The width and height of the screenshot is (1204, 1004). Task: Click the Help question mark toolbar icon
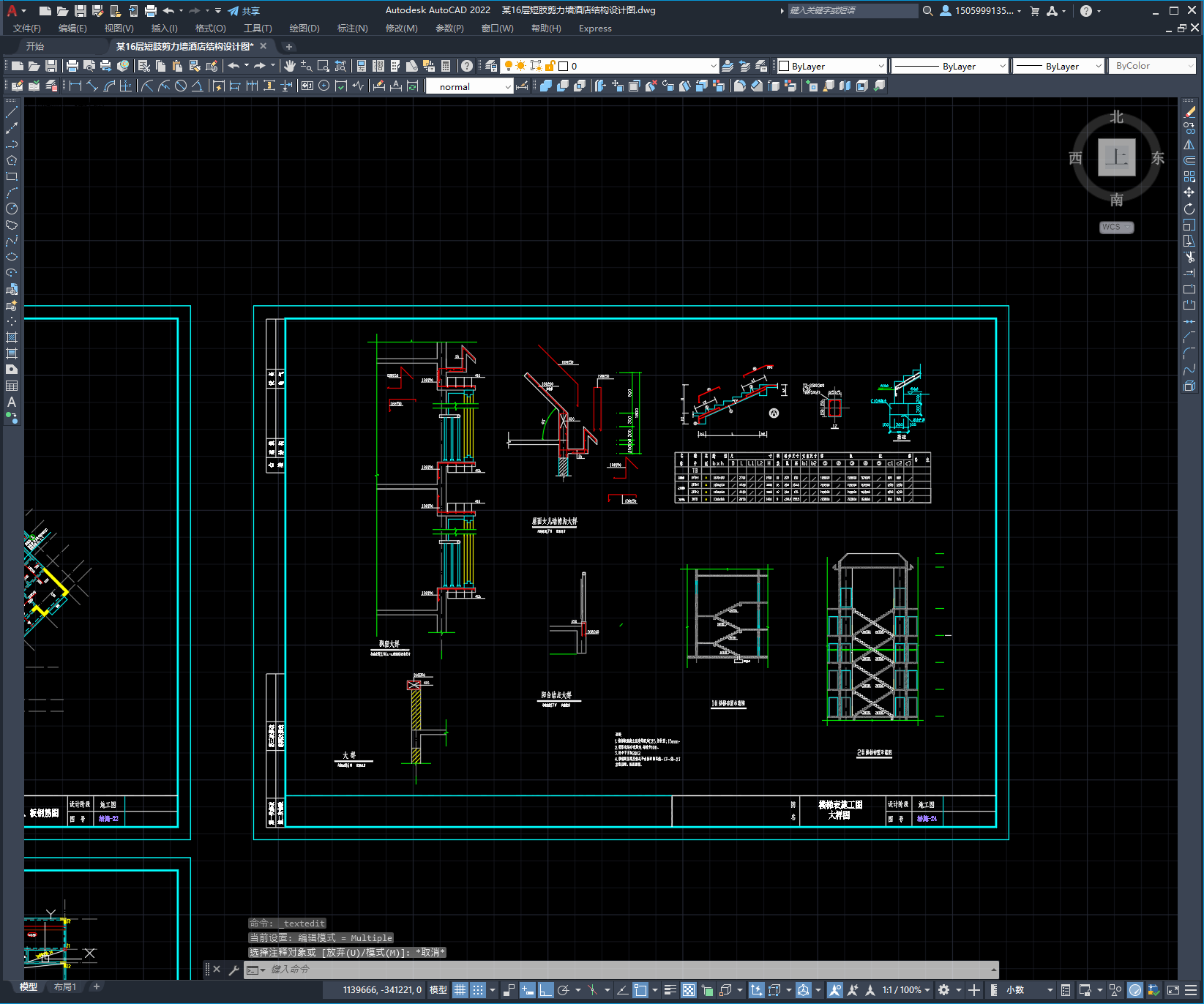click(x=467, y=66)
